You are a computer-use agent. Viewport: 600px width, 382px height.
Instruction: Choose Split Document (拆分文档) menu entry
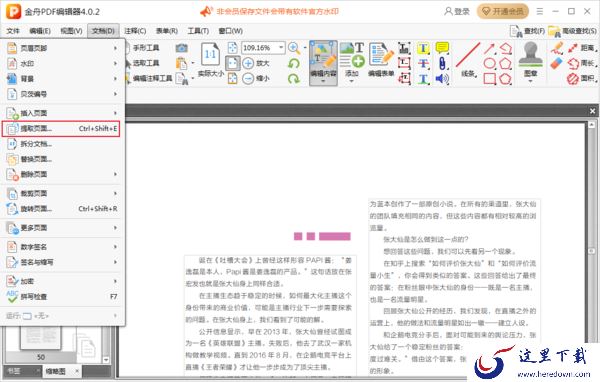point(63,144)
